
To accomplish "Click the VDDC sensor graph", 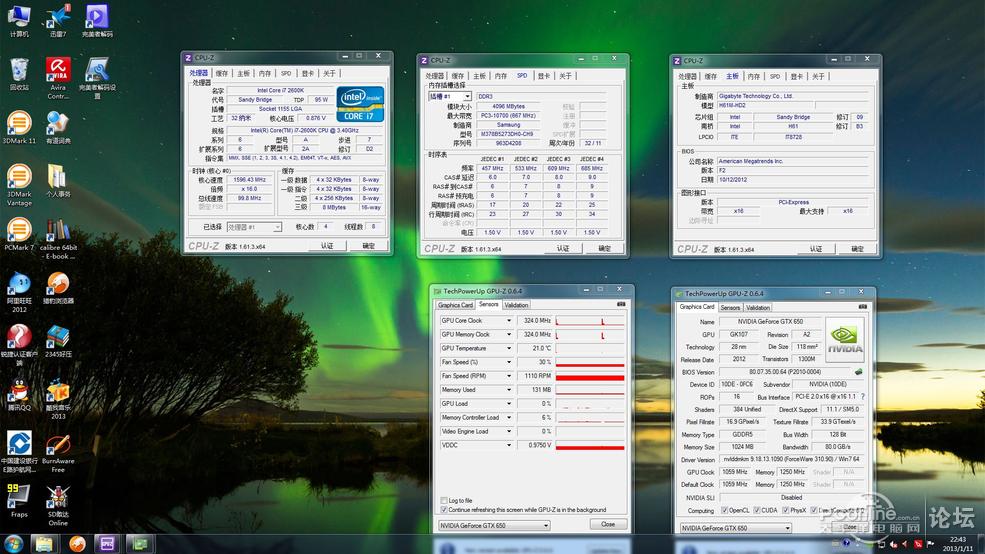I will [x=590, y=445].
